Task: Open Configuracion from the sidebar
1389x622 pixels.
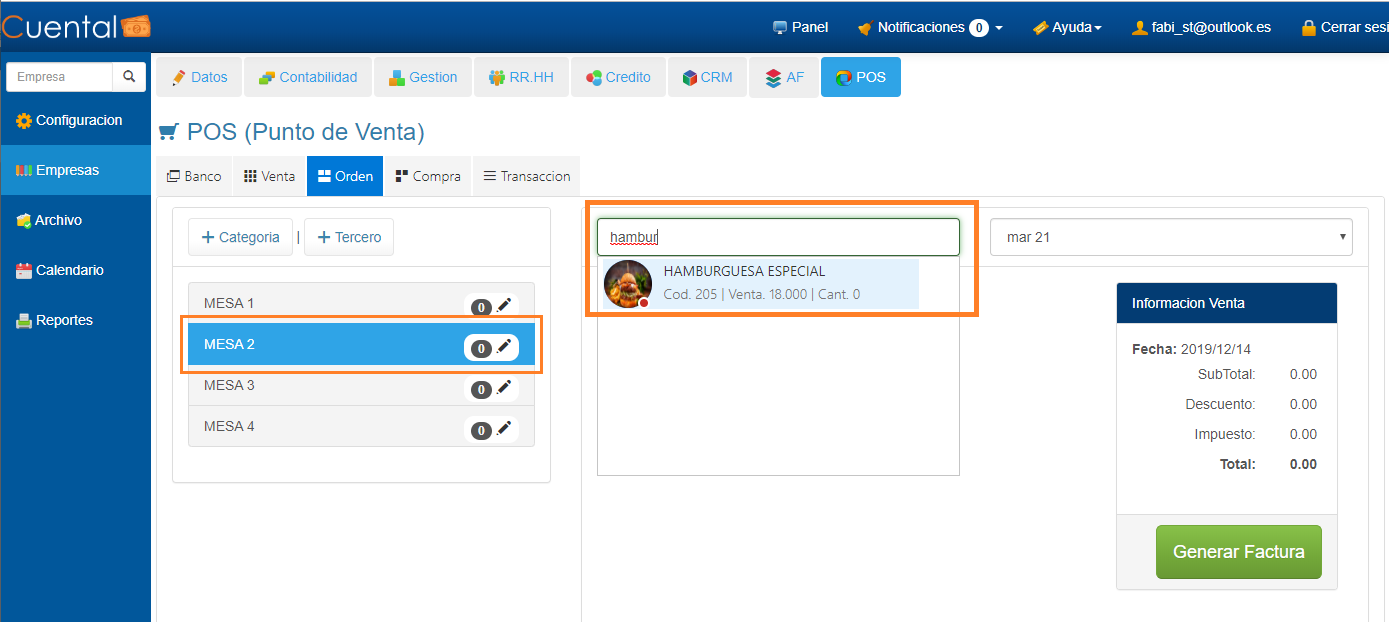Action: [x=76, y=120]
